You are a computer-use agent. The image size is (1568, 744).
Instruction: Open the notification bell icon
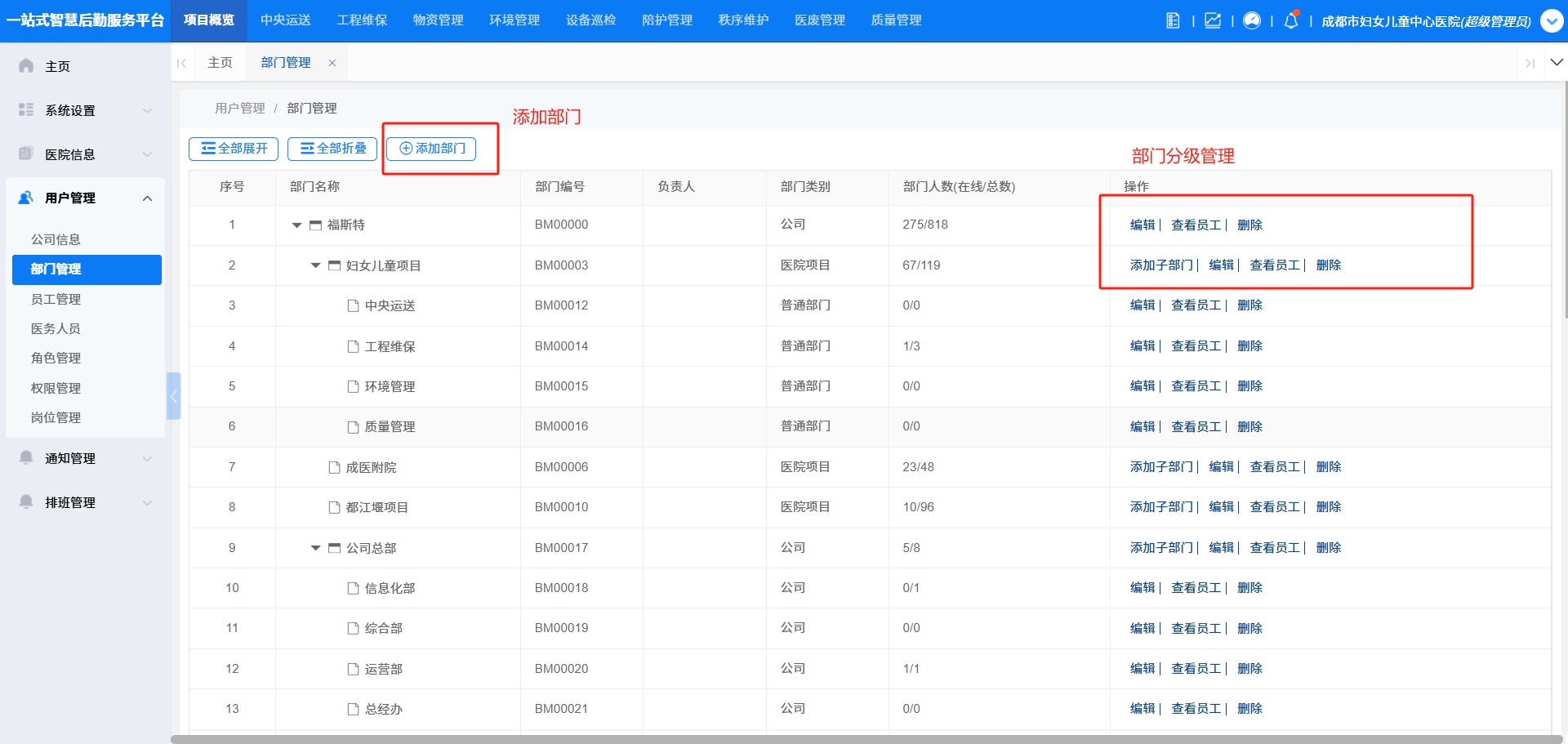[x=1291, y=20]
